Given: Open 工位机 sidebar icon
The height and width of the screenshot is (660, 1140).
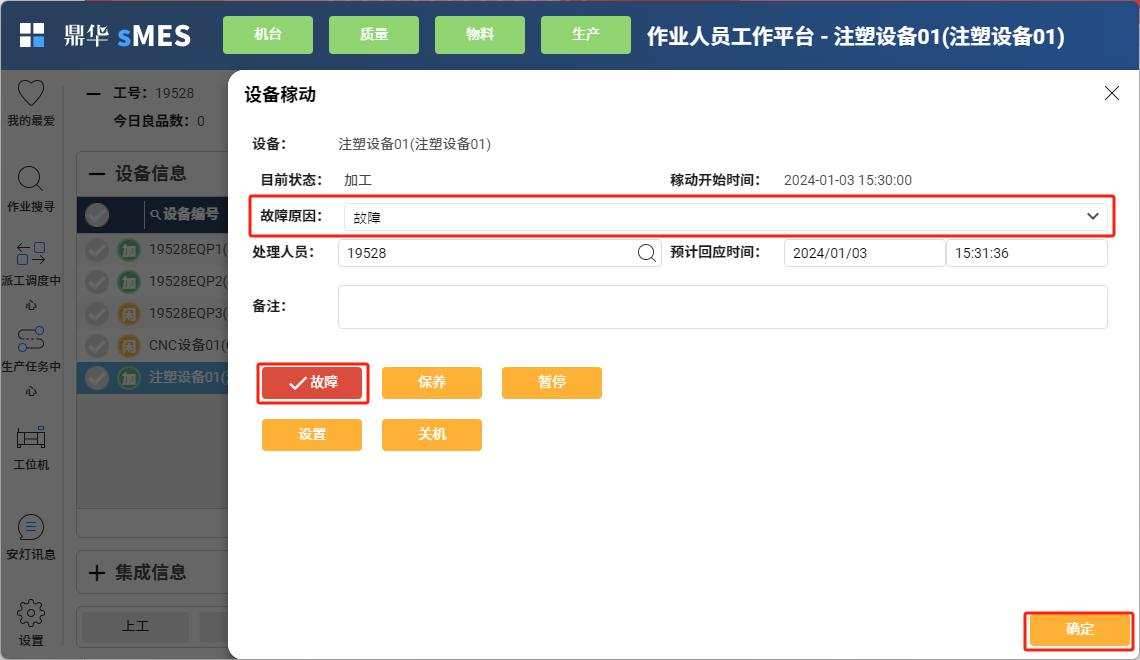Looking at the screenshot, I should point(31,438).
